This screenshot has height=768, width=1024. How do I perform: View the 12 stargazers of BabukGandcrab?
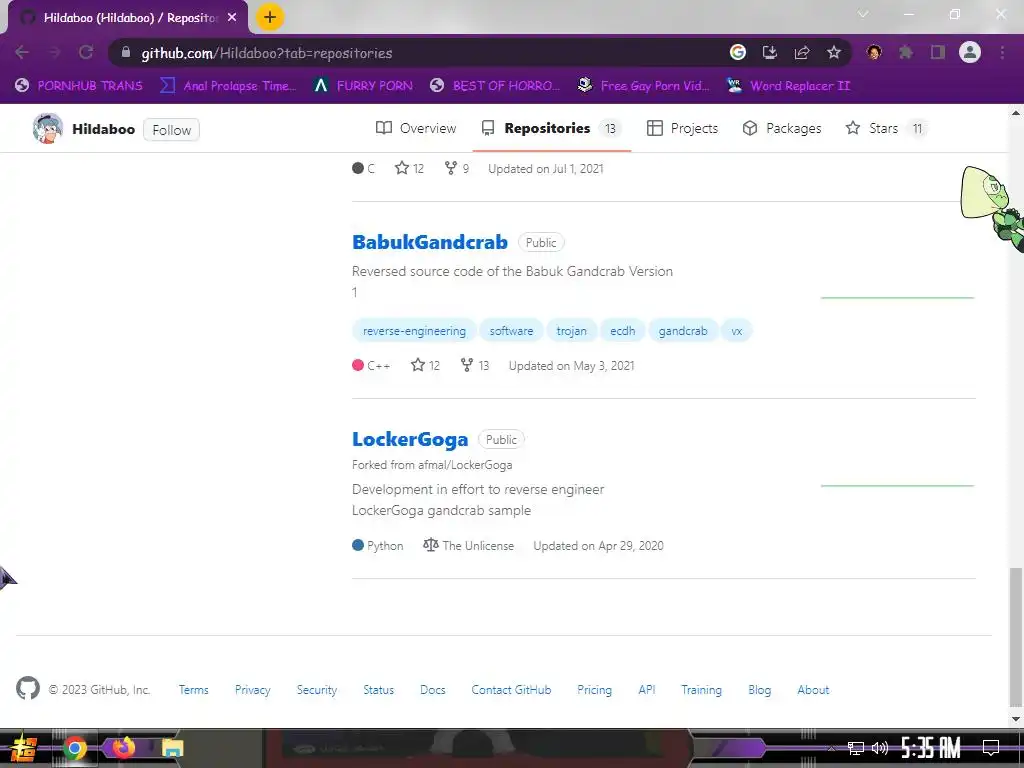coord(425,365)
